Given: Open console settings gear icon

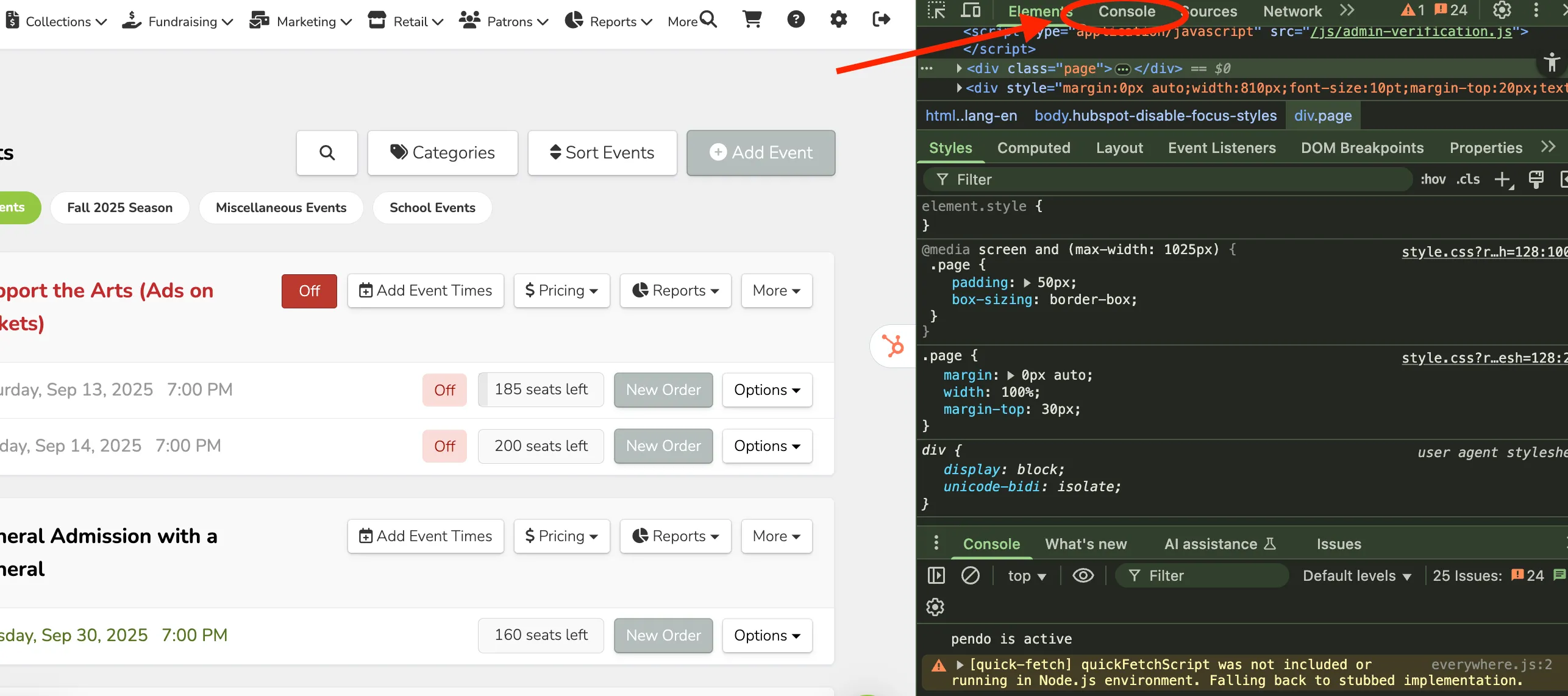Looking at the screenshot, I should 935,607.
